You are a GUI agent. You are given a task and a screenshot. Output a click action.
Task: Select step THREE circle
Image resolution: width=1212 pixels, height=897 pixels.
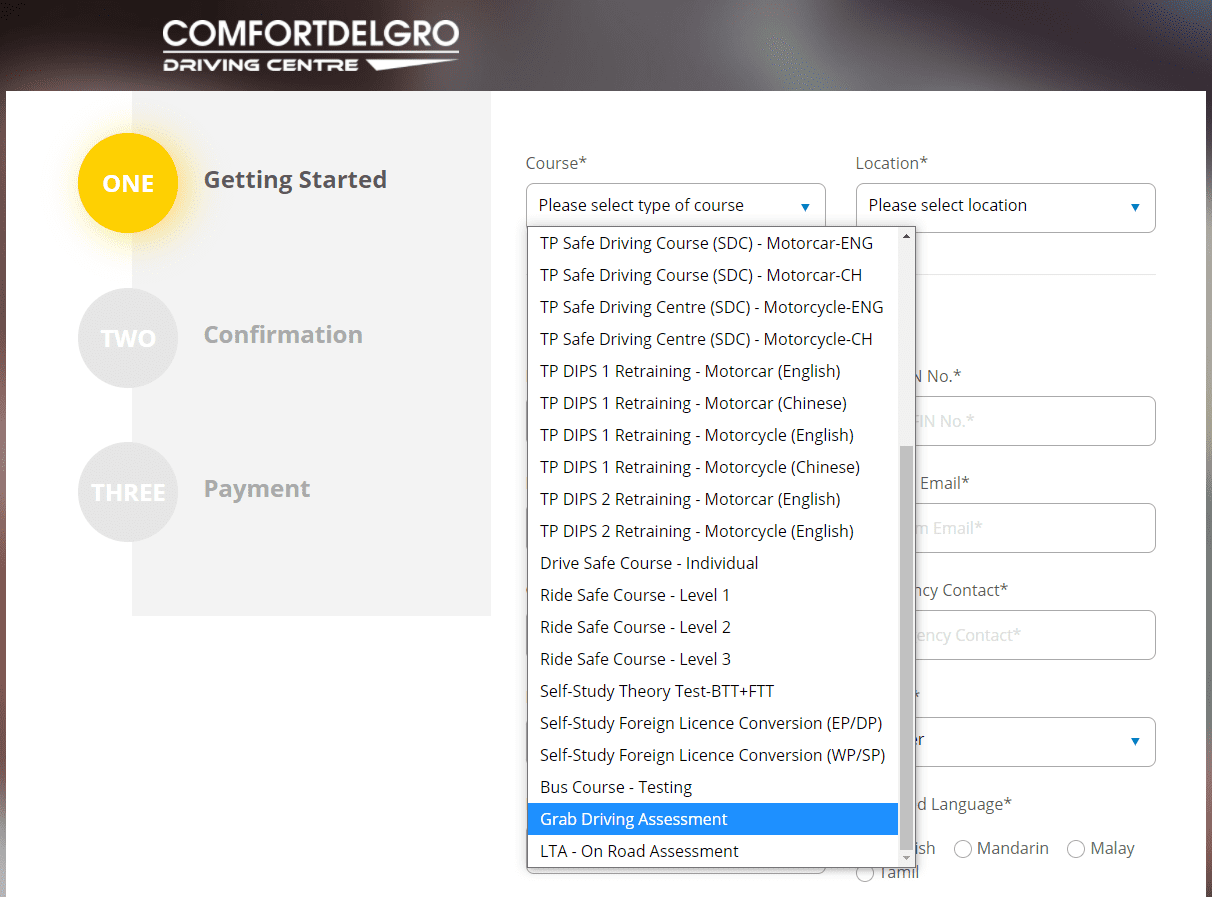pos(128,492)
